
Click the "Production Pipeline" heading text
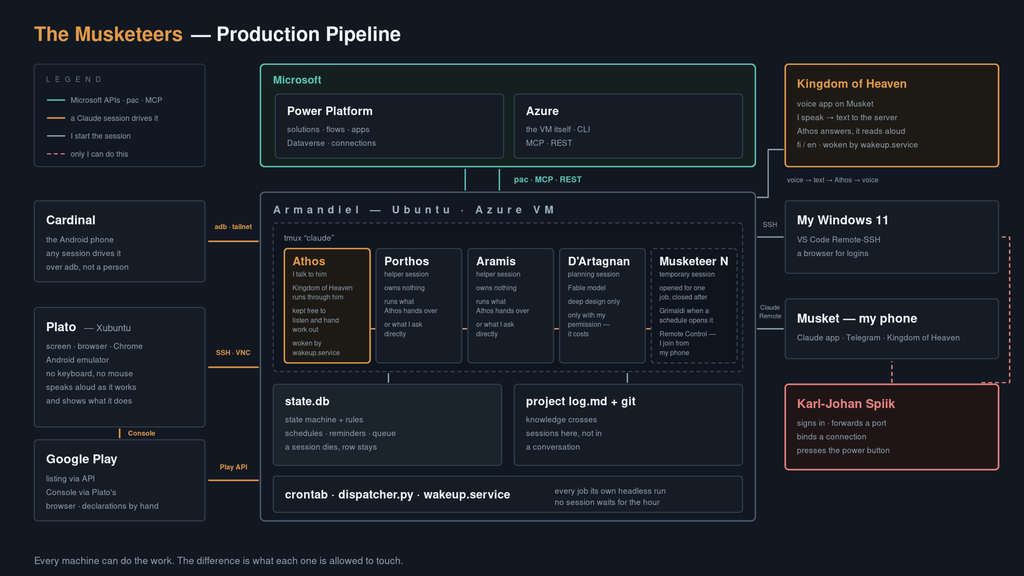[x=308, y=35]
